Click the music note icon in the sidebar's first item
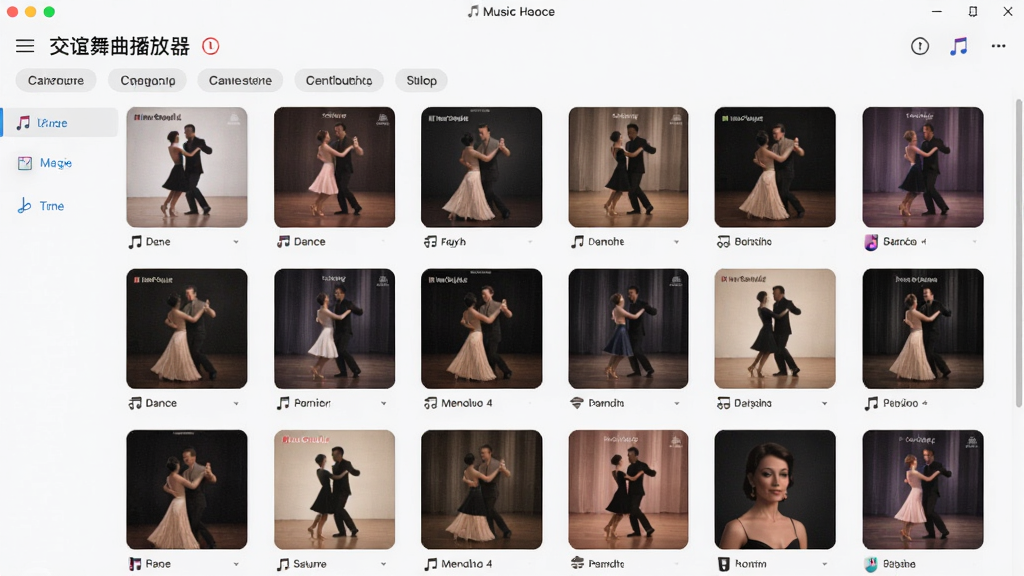This screenshot has width=1024, height=576. [x=23, y=123]
